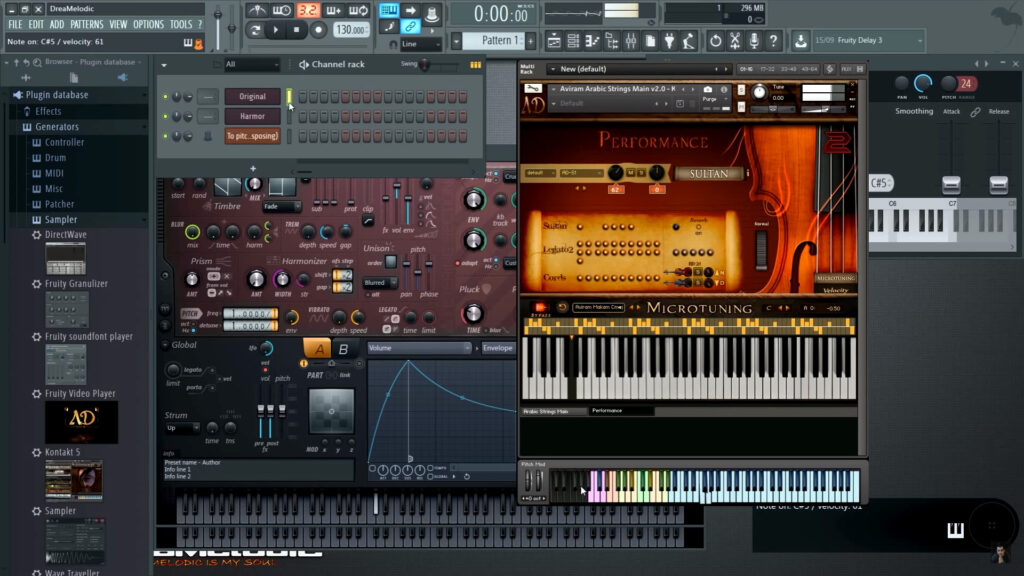This screenshot has height=576, width=1024.
Task: Open the ADD menu
Action: click(57, 24)
